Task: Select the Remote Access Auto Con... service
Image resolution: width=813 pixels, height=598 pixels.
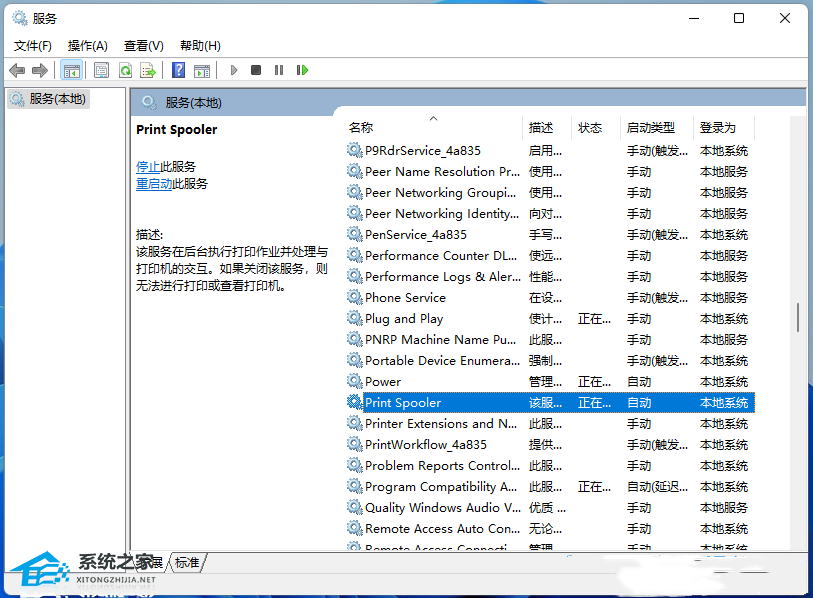Action: tap(550, 529)
